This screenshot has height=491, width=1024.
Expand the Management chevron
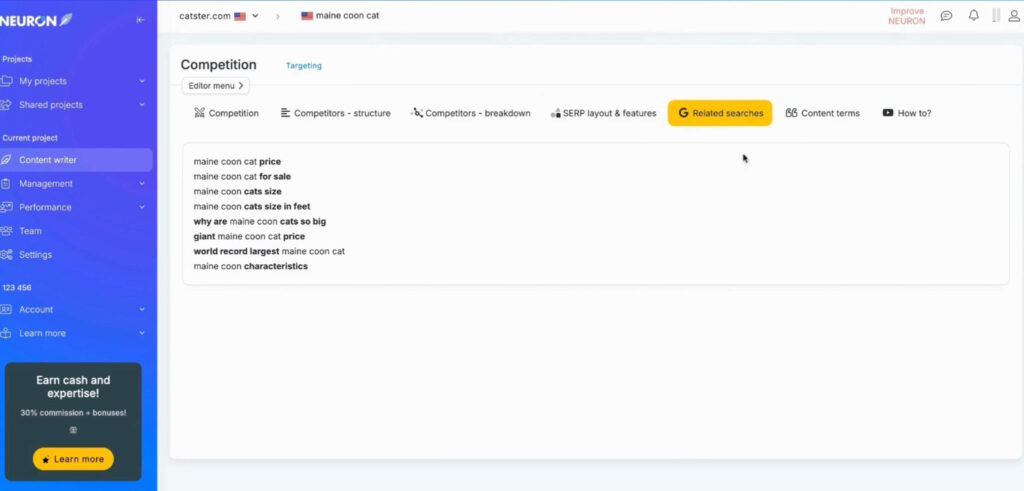pyautogui.click(x=142, y=183)
